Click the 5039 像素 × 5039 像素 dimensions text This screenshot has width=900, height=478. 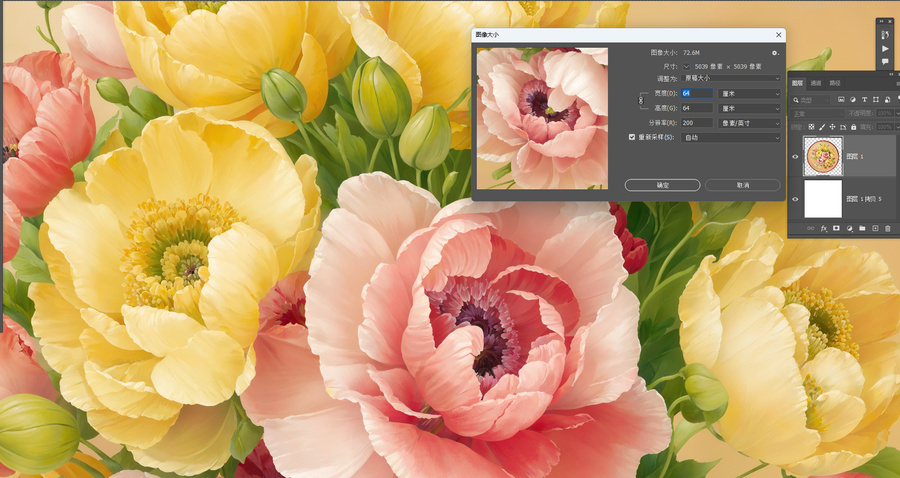point(728,67)
